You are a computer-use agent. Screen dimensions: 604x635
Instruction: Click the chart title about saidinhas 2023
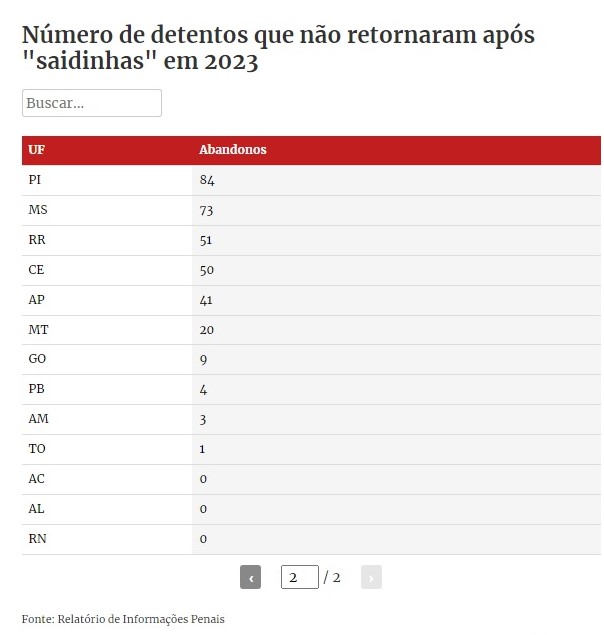(x=278, y=48)
